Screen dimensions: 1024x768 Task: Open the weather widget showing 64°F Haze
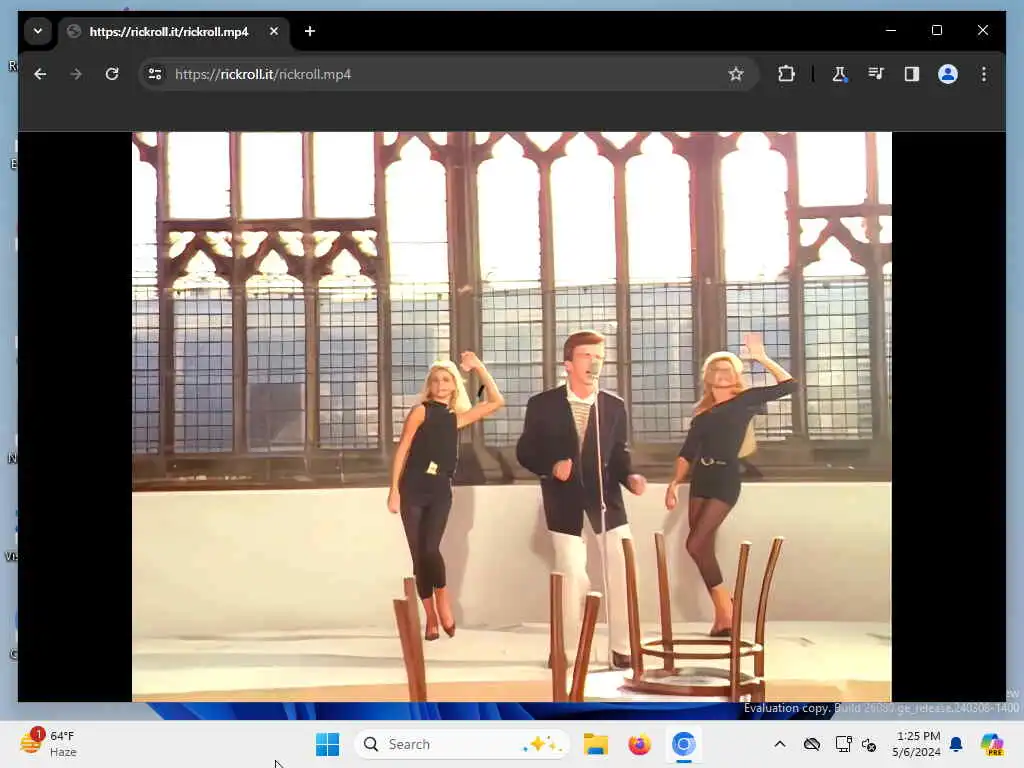tap(49, 744)
